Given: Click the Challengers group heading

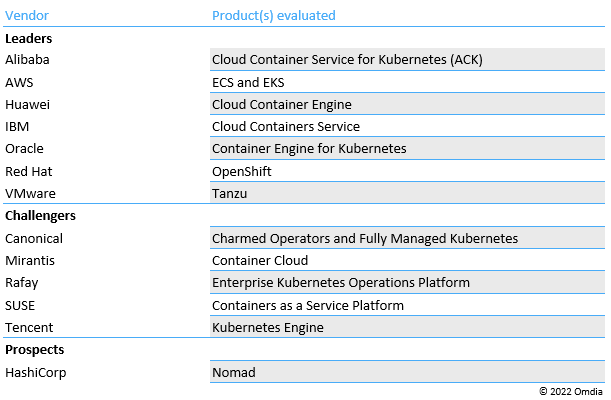Looking at the screenshot, I should (40, 215).
